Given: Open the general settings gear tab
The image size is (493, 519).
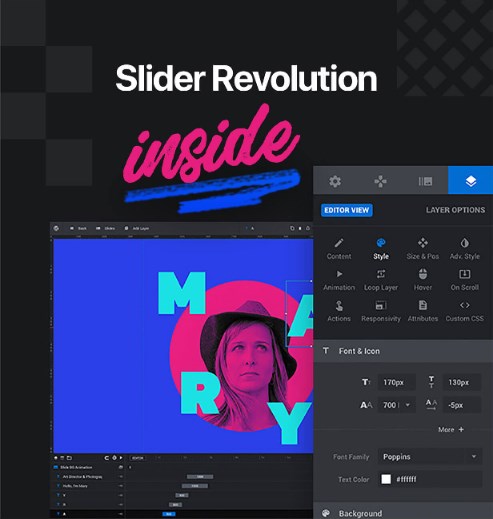Looking at the screenshot, I should (335, 181).
